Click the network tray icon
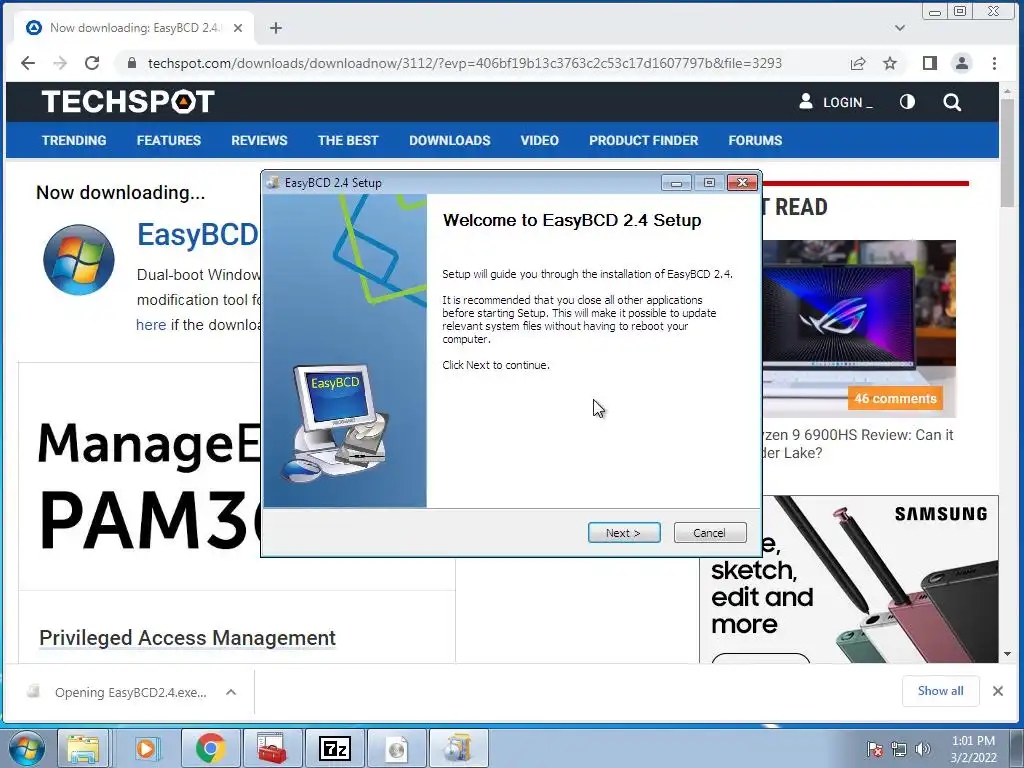Image resolution: width=1024 pixels, height=768 pixels. point(899,748)
